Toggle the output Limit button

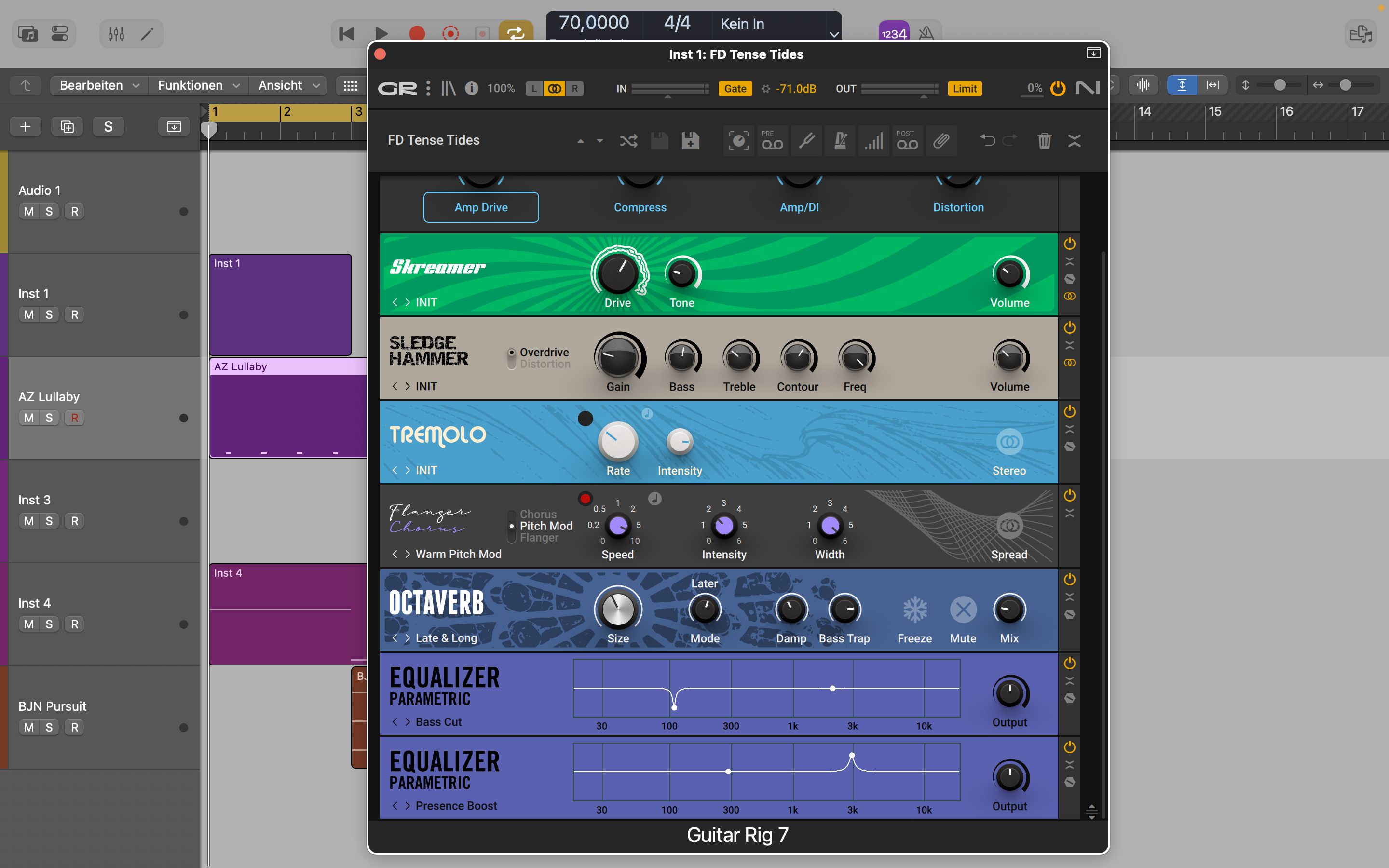click(x=964, y=89)
